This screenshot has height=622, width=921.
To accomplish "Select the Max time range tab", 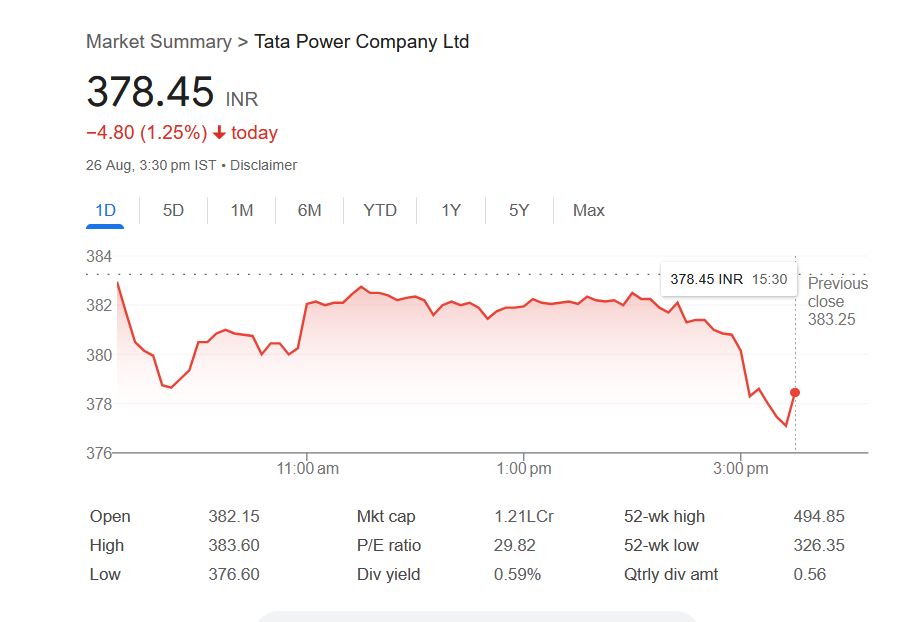I will tap(588, 210).
